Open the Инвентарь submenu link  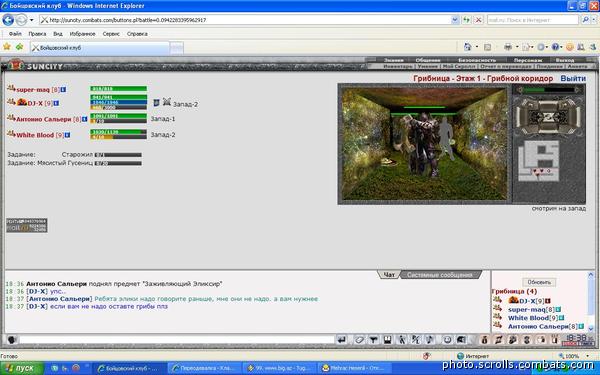click(398, 66)
